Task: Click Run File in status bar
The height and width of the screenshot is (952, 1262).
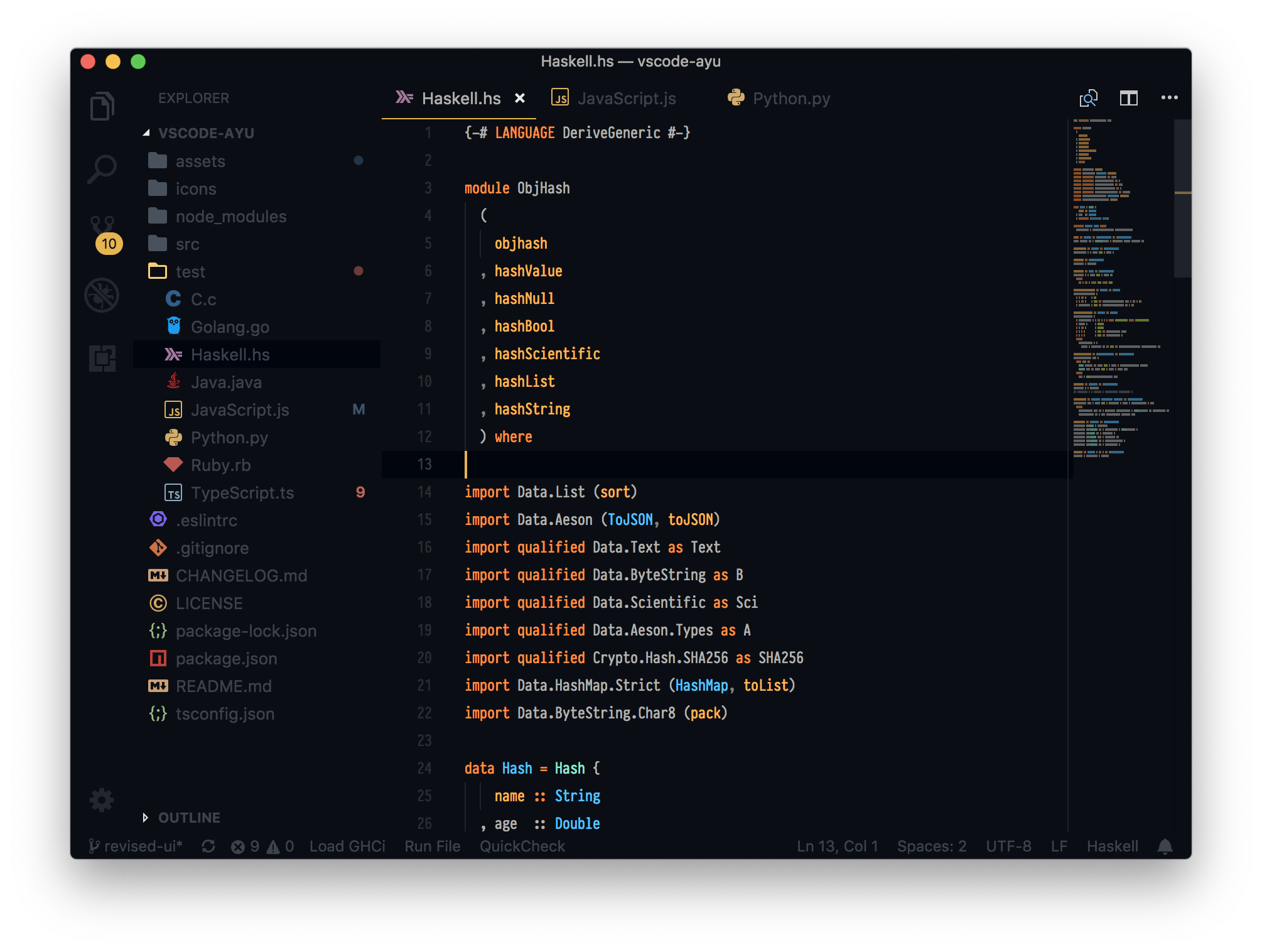Action: coord(433,847)
